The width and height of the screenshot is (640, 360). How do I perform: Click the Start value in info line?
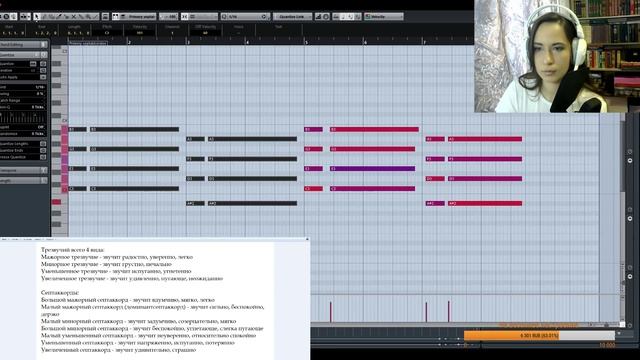[13, 33]
